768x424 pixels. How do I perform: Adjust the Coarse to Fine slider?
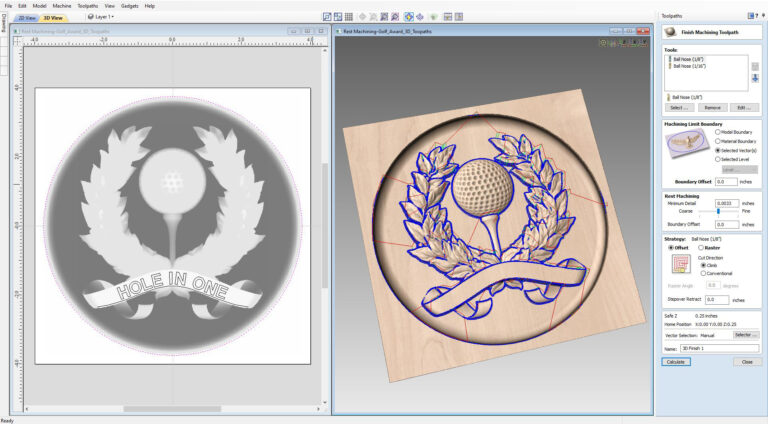pyautogui.click(x=719, y=211)
